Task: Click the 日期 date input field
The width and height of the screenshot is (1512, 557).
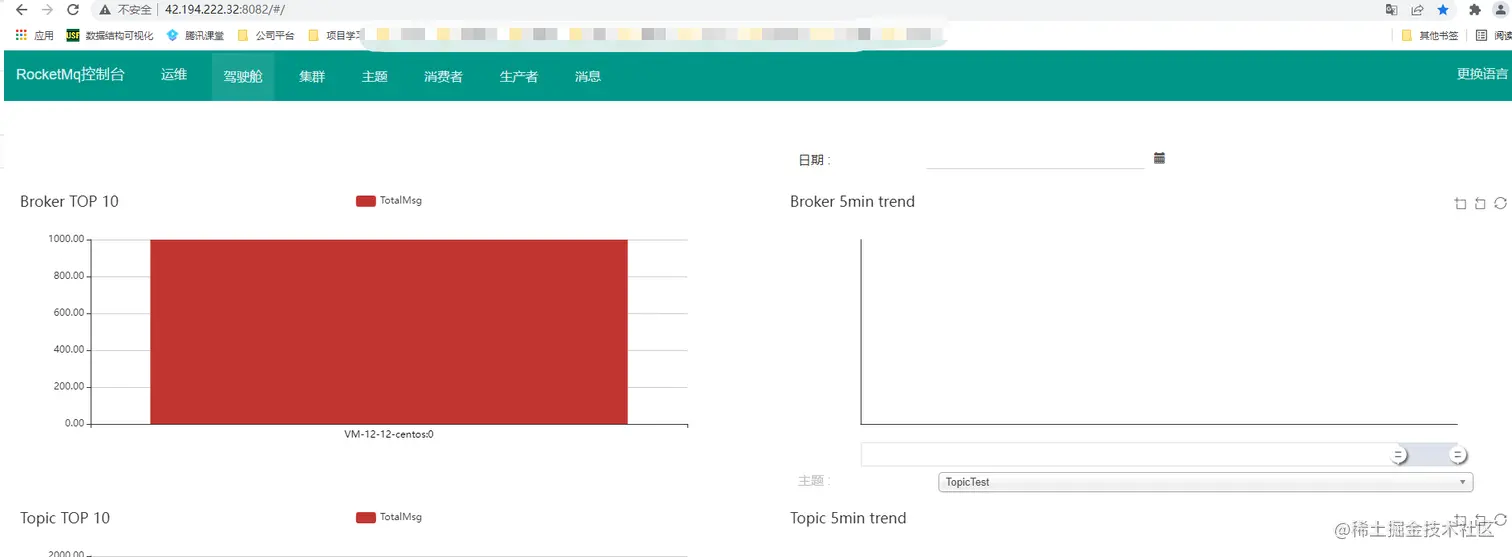Action: [1035, 158]
